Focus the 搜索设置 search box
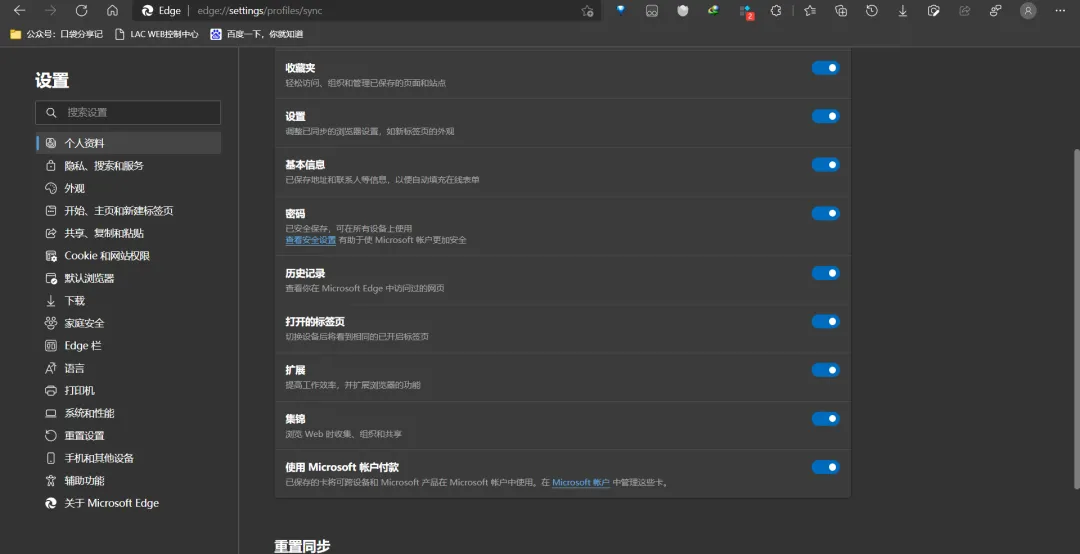The width and height of the screenshot is (1080, 554). point(128,112)
